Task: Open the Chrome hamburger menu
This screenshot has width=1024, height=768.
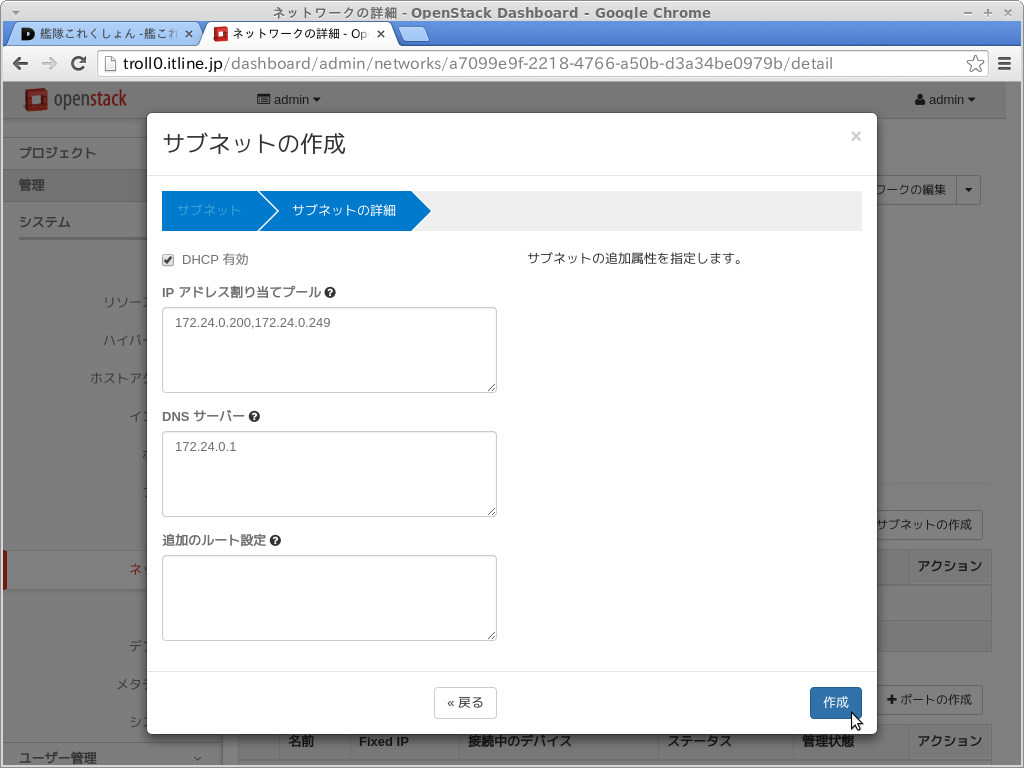Action: click(1006, 64)
